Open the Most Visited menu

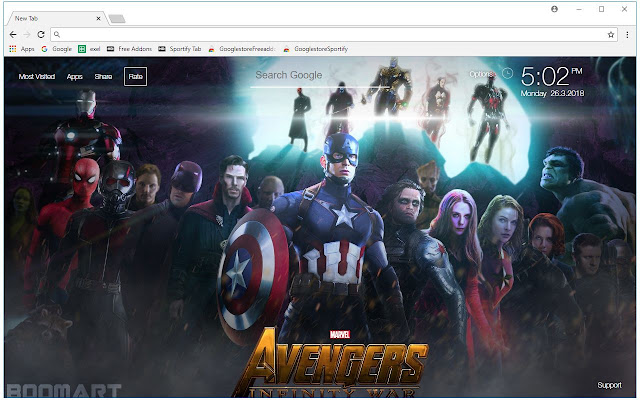[37, 76]
